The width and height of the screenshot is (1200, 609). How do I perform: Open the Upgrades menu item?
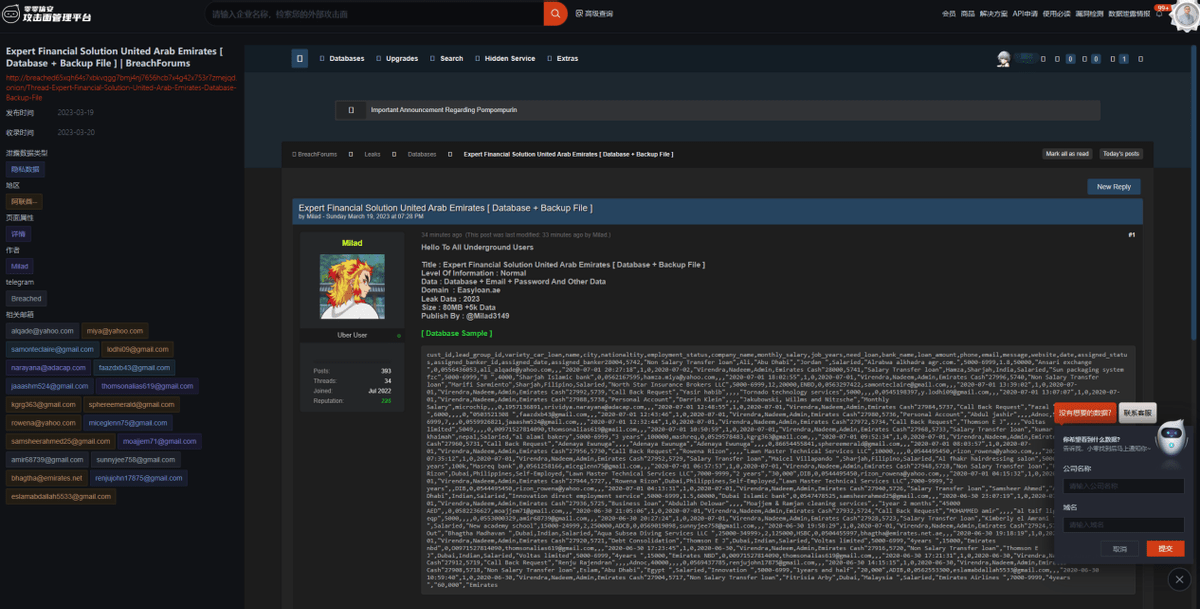pyautogui.click(x=401, y=59)
